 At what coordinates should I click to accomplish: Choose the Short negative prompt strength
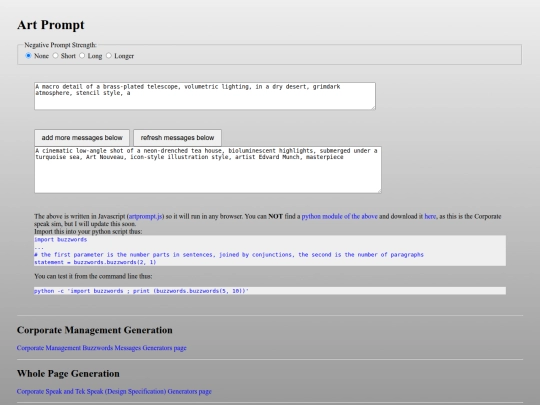coord(55,55)
